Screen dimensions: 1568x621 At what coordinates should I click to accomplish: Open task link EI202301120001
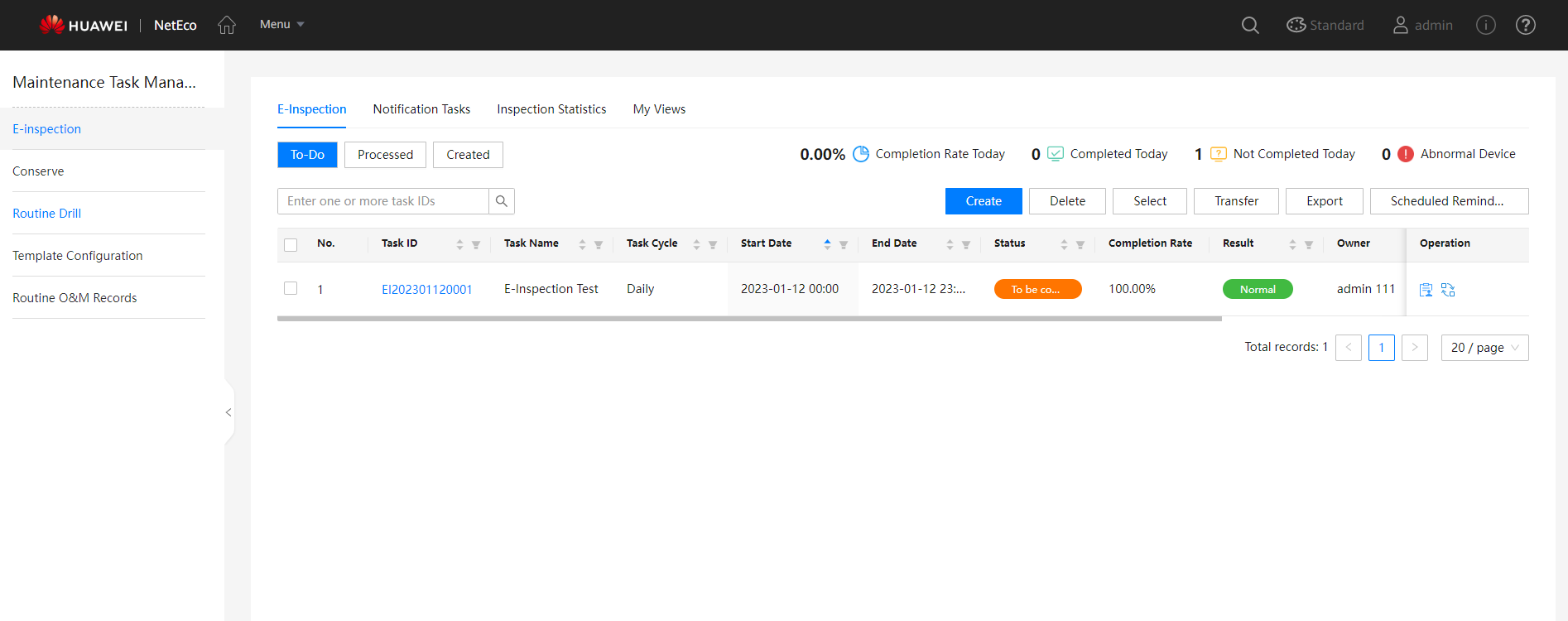pos(426,289)
